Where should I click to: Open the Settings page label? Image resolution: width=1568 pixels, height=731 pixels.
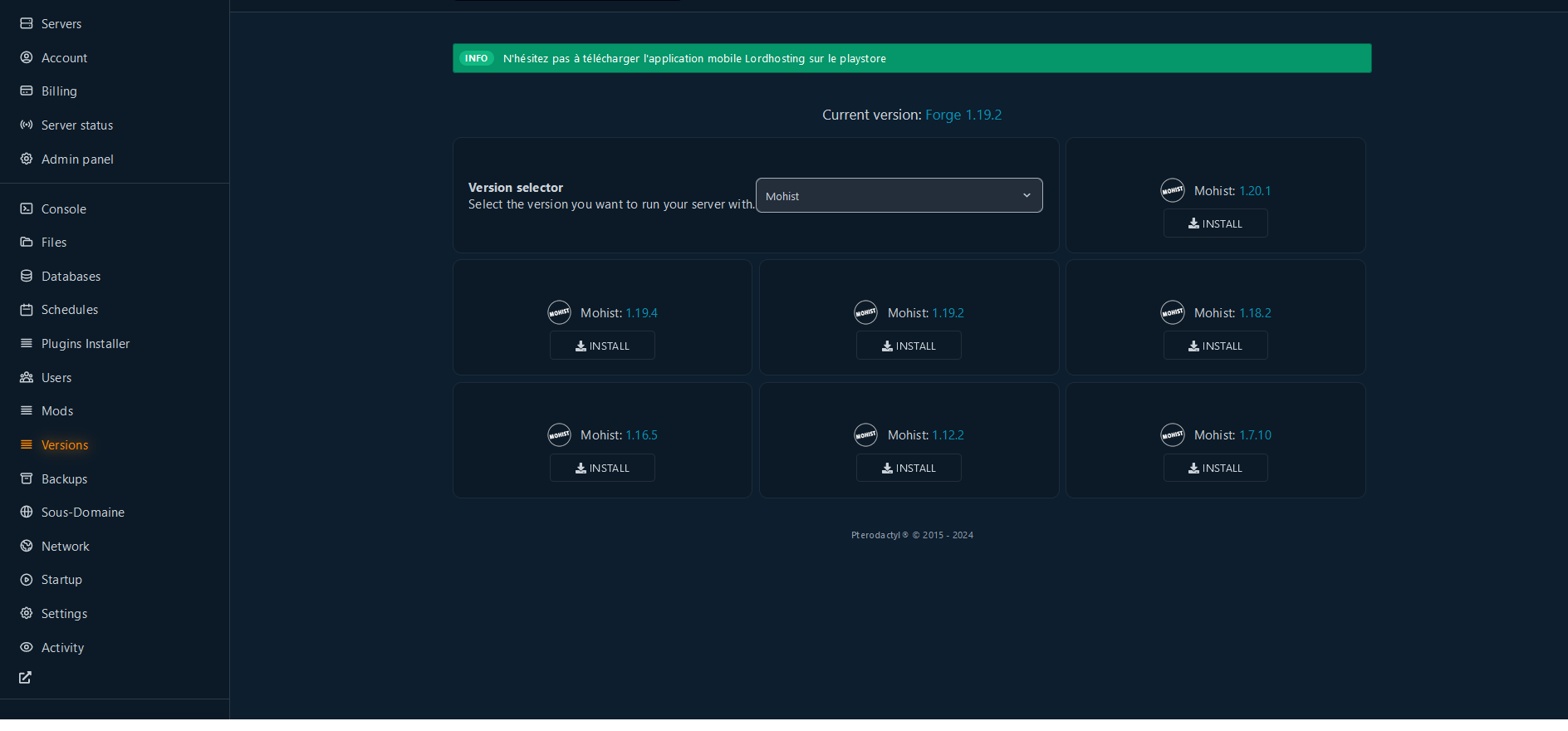coord(65,613)
